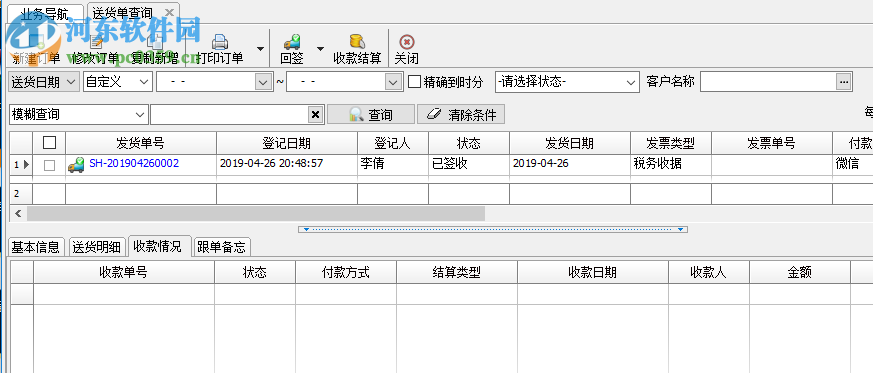Click the 税务收据 cell
The image size is (873, 373).
tap(671, 164)
